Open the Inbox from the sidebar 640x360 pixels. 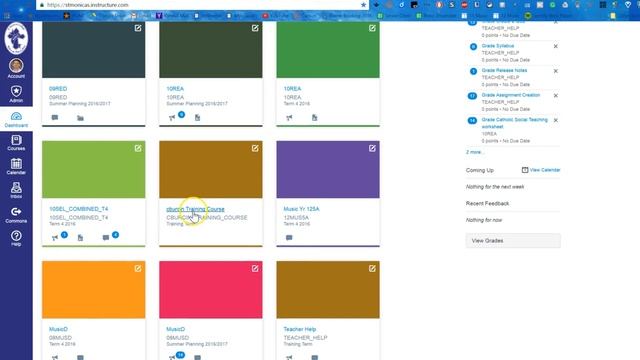point(16,191)
